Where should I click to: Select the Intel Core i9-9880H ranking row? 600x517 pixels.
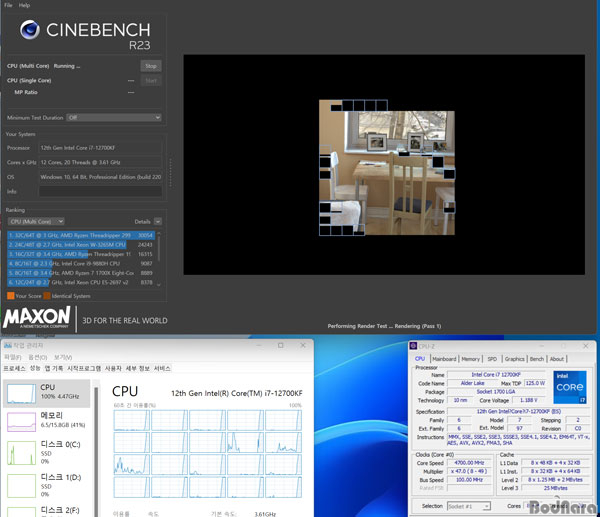coord(81,264)
